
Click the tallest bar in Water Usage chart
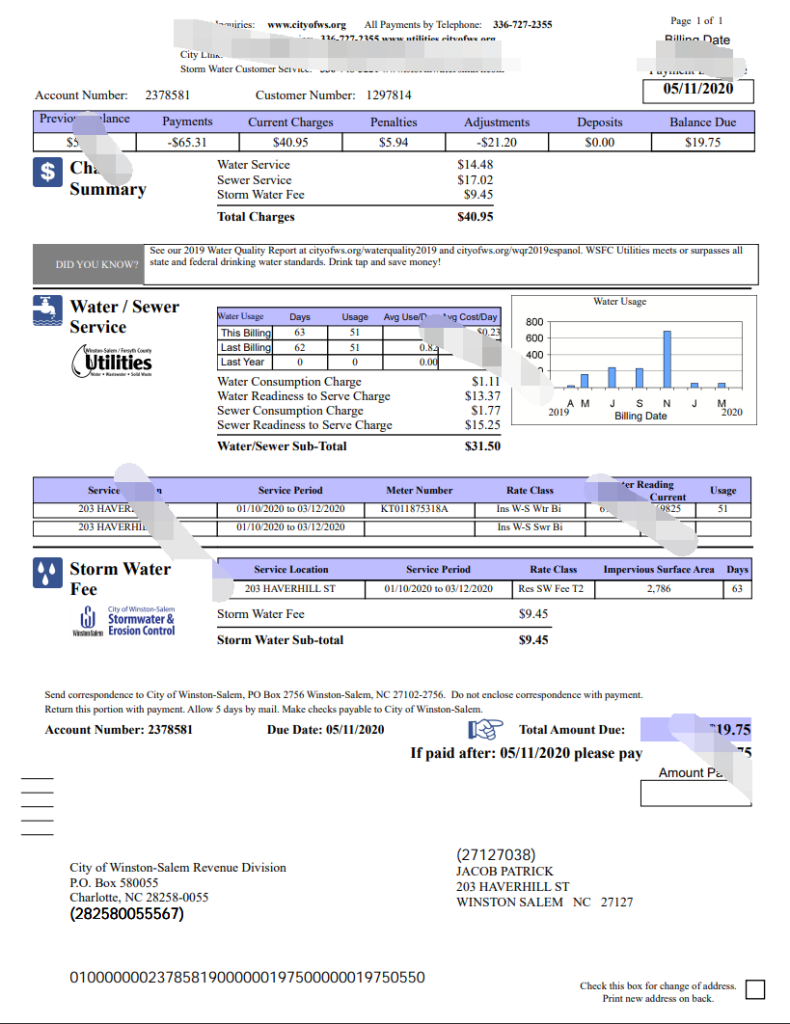(x=667, y=360)
